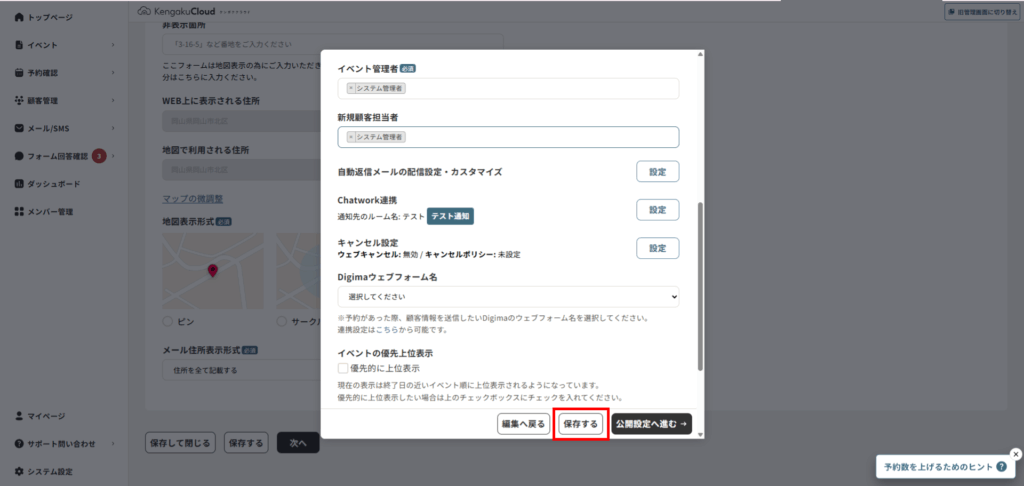Viewport: 1024px width, 486px height.
Task: Select the ピン radio button
Action: click(167, 322)
